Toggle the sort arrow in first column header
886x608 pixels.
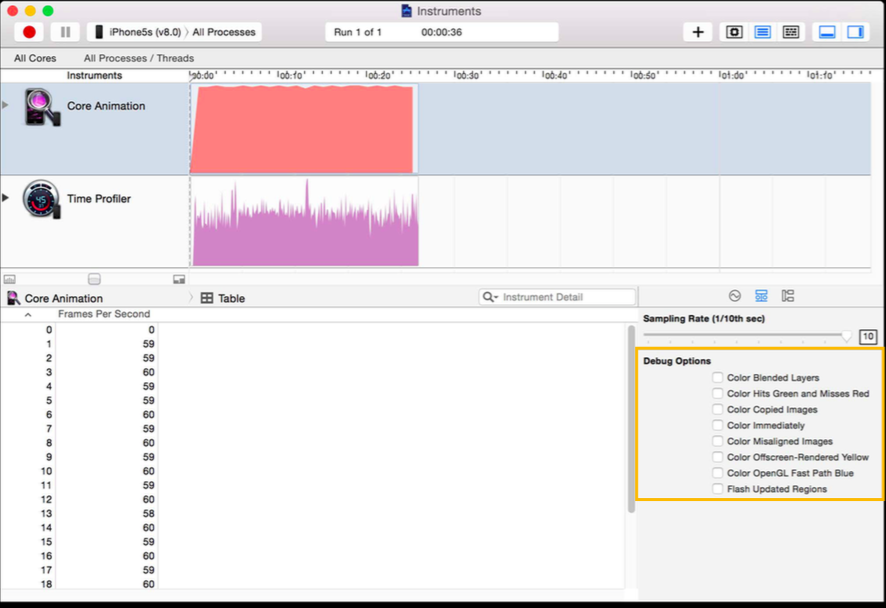click(x=28, y=315)
